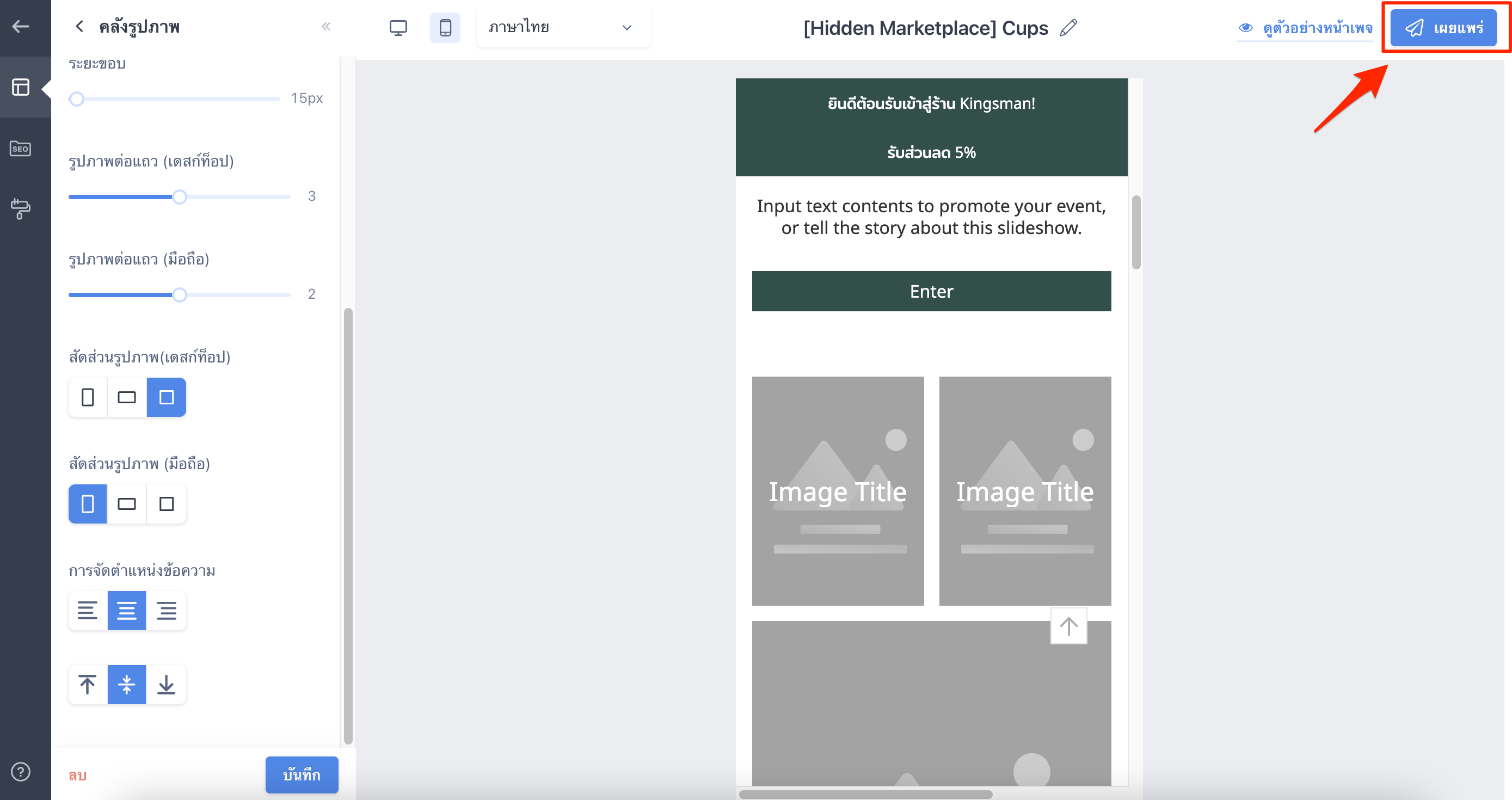Click the preview vertical scrollbar
The image size is (1512, 800).
coord(1136,232)
